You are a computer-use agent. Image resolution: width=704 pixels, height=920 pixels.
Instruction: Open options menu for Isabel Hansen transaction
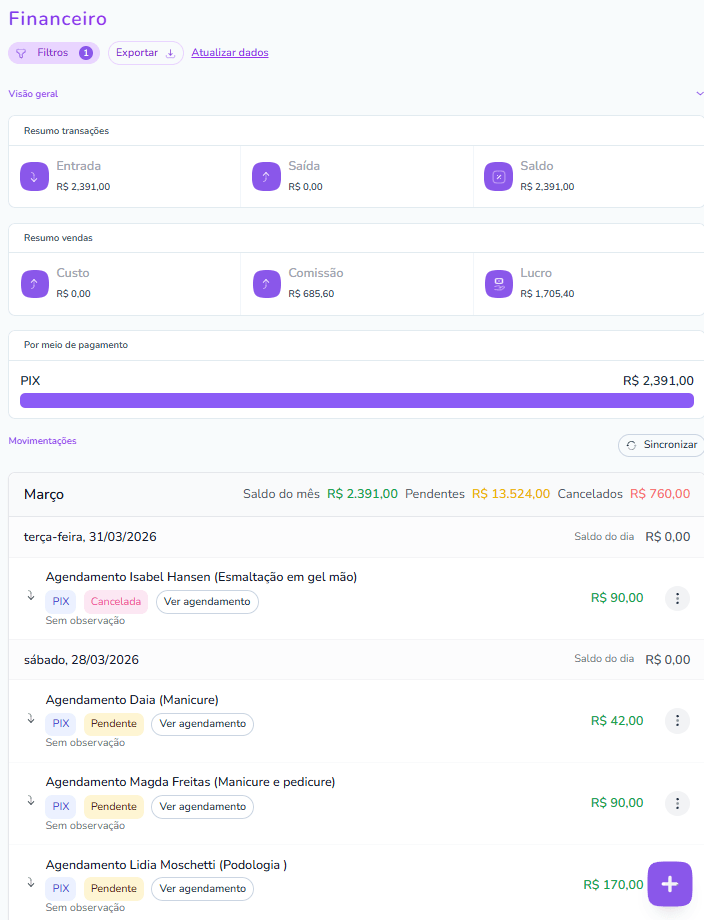(x=677, y=598)
